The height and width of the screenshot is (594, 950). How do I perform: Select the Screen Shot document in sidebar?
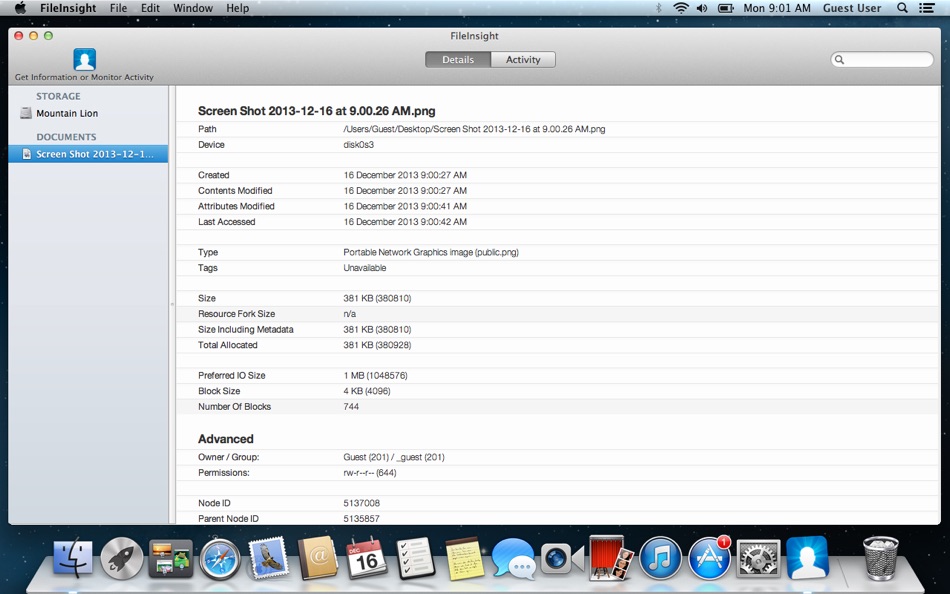(x=88, y=154)
